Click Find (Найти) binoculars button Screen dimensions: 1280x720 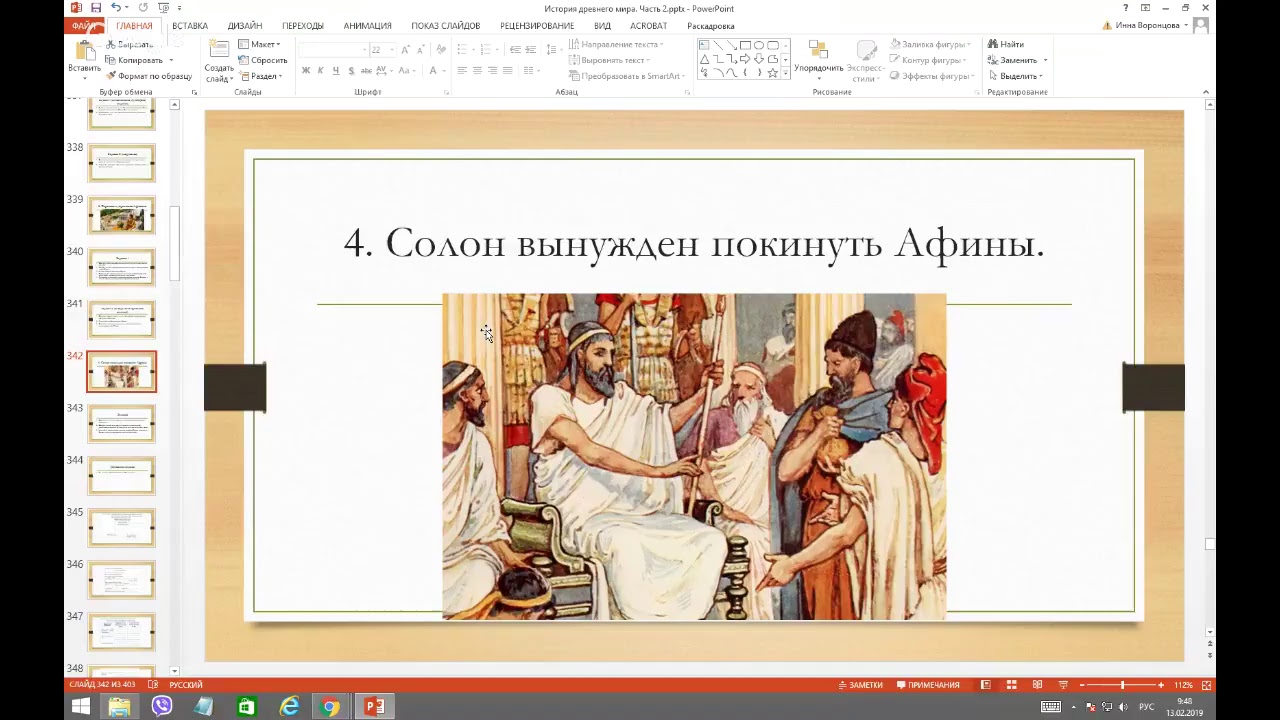1005,44
